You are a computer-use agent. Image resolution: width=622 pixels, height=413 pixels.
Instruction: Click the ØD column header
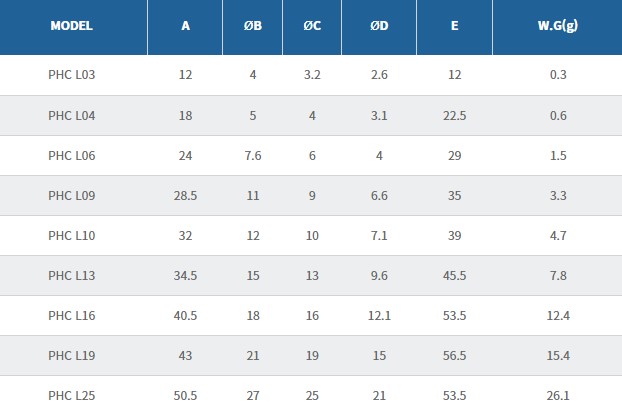[x=379, y=26]
